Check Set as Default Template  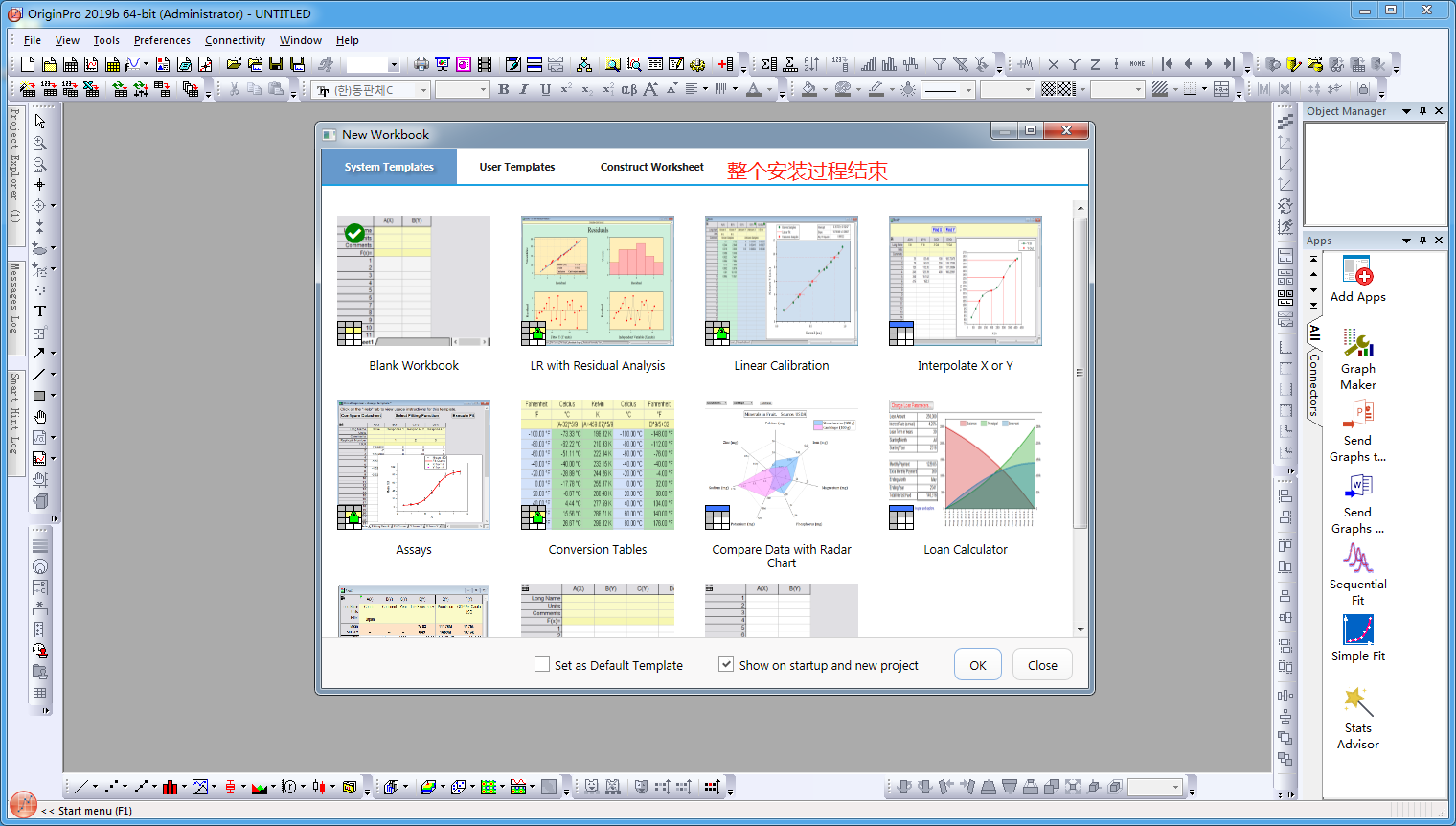point(542,664)
